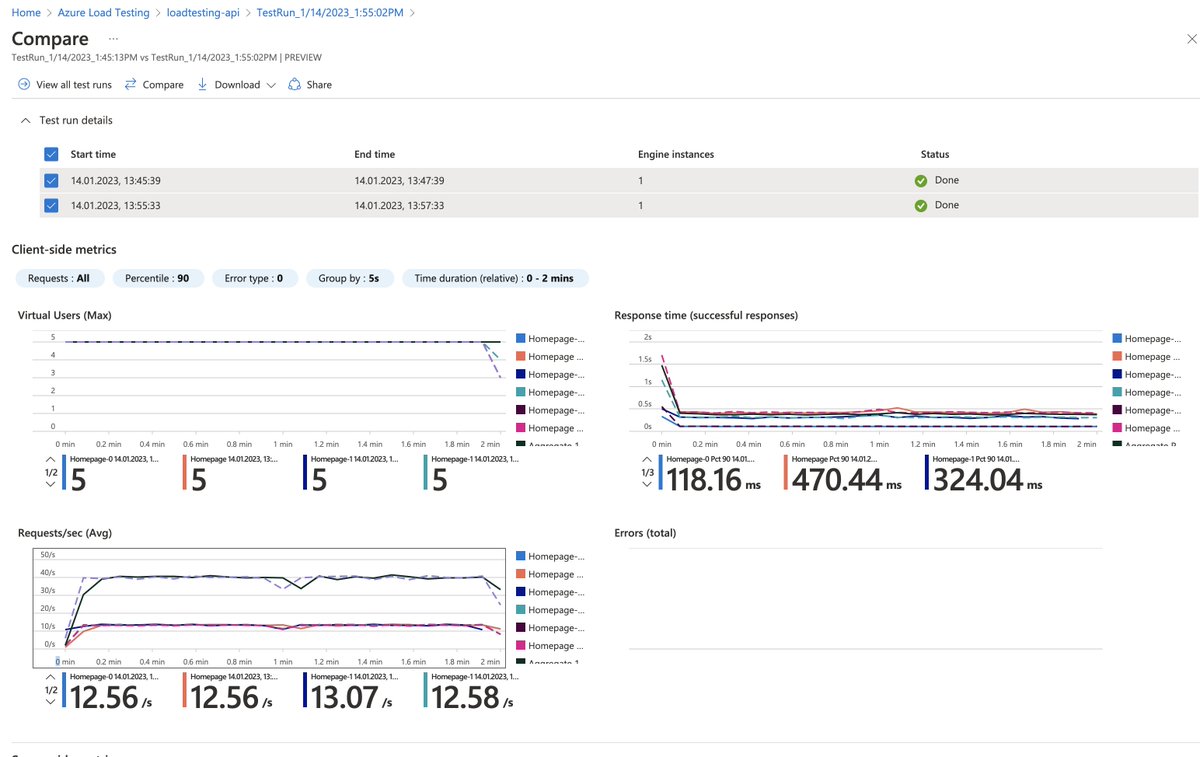Click the Compare arrows icon in toolbar
Image resolution: width=1200 pixels, height=757 pixels.
(130, 85)
